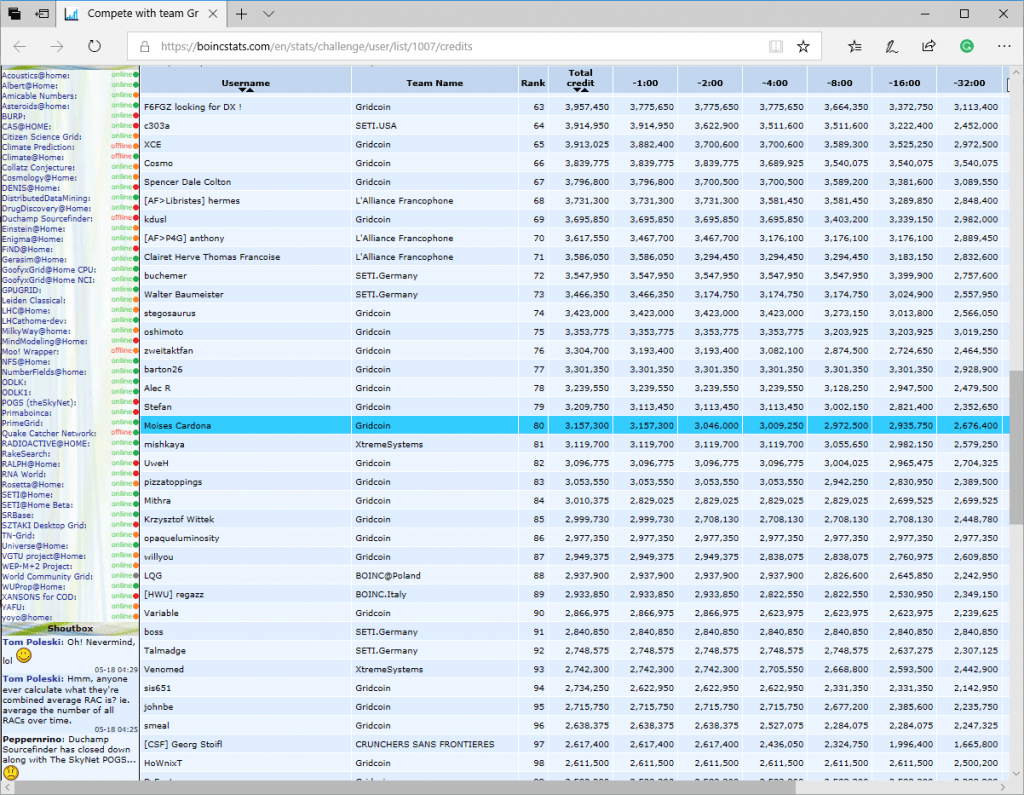Screen dimensions: 1024x795
Task: Set tabs aside icon
Action: point(42,14)
